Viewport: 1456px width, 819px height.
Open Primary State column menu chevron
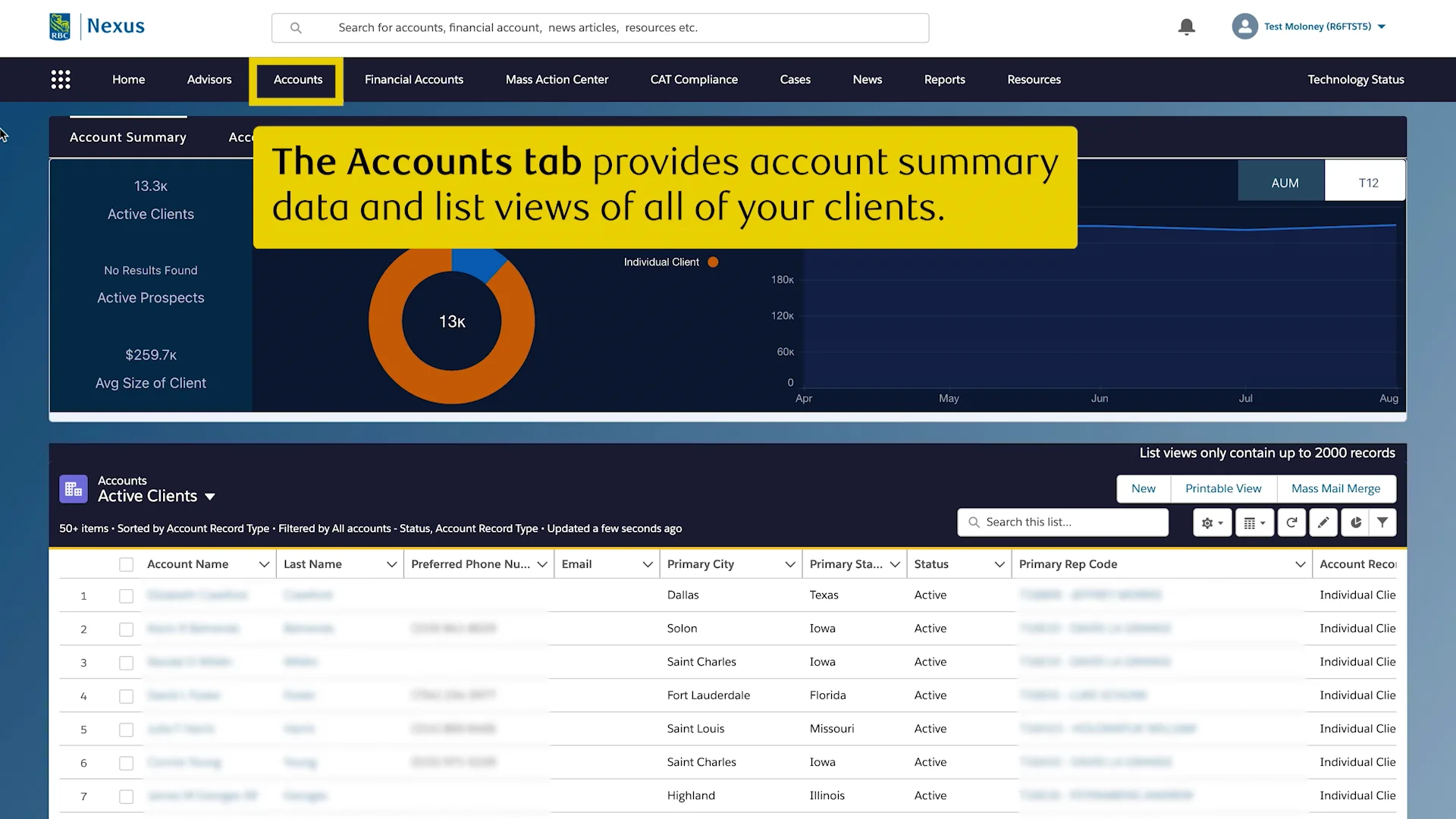(895, 564)
